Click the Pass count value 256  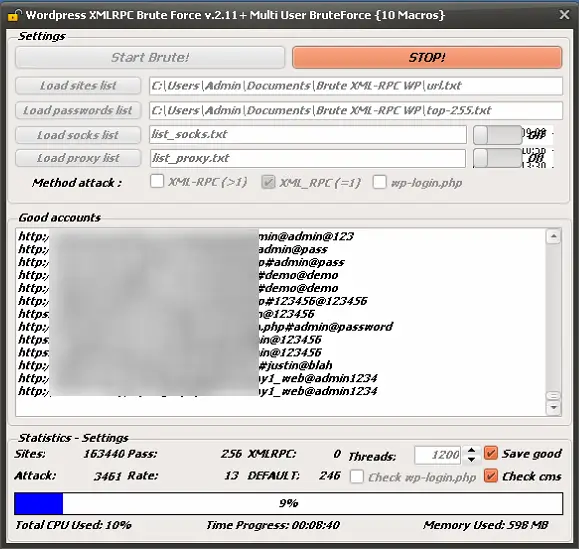coord(232,454)
